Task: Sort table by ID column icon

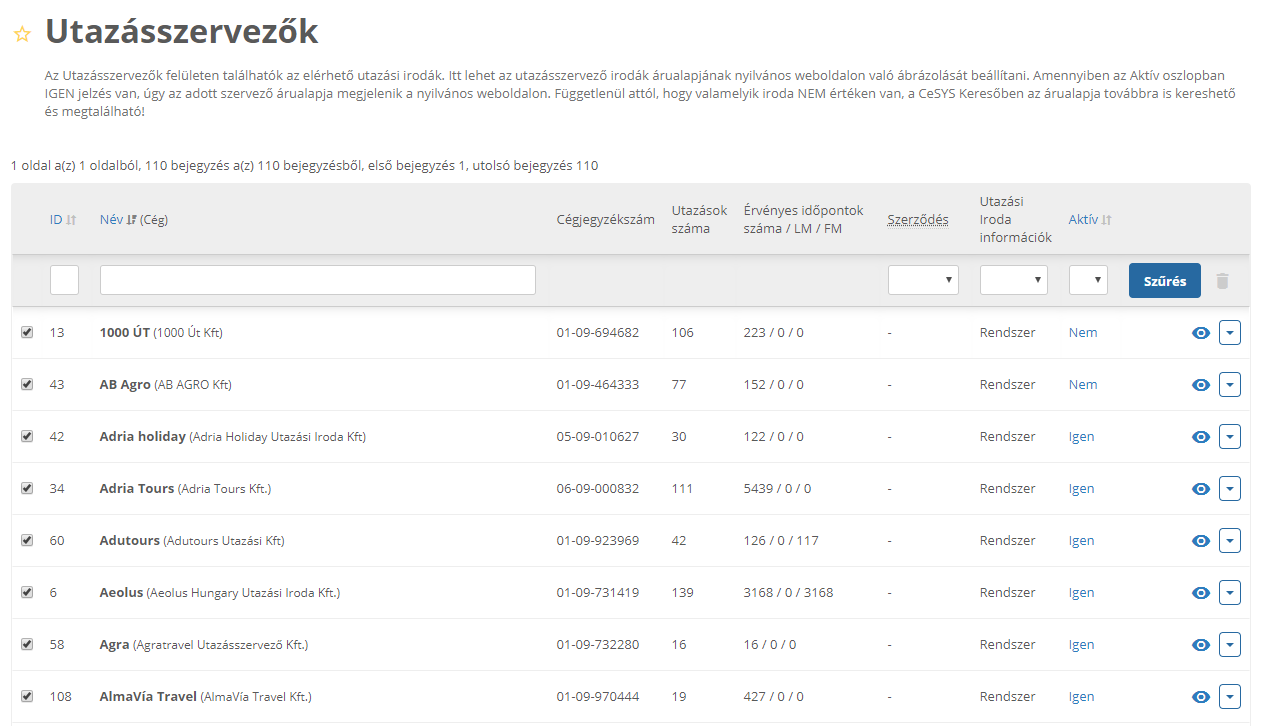Action: (x=71, y=220)
